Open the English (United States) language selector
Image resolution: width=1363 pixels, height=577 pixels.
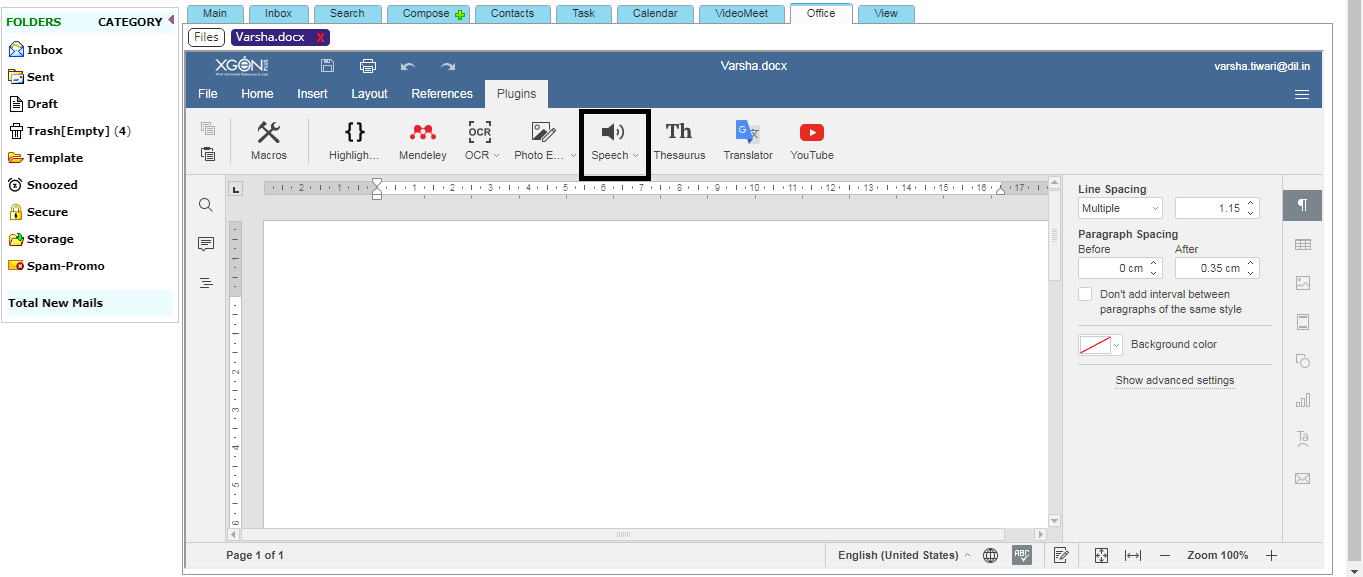pos(904,555)
